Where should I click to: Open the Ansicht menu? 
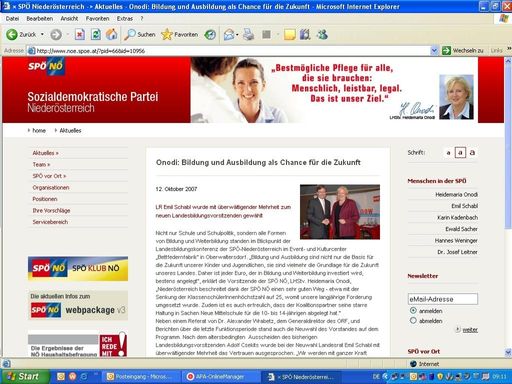69,19
